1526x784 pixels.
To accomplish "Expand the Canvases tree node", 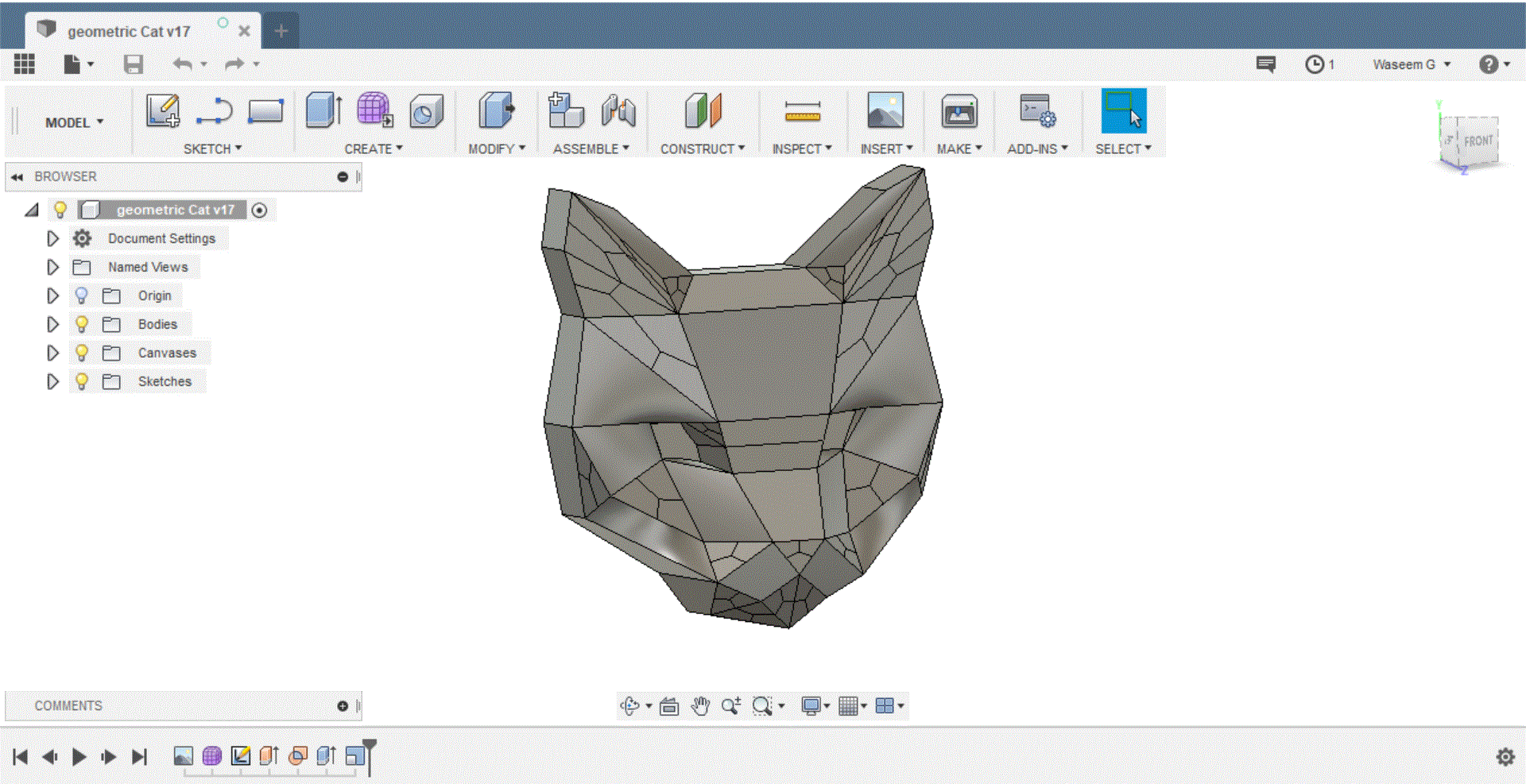I will pyautogui.click(x=52, y=353).
